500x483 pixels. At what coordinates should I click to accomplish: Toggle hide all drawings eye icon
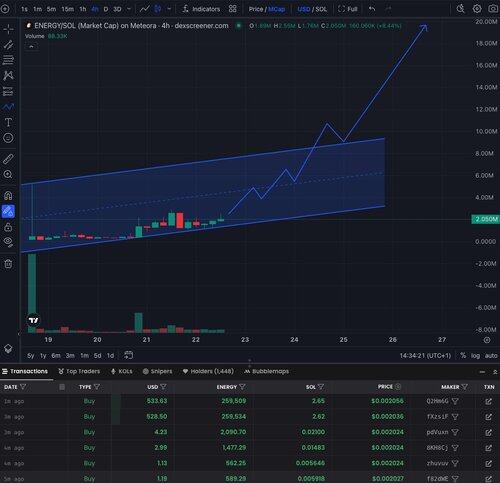coord(8,242)
